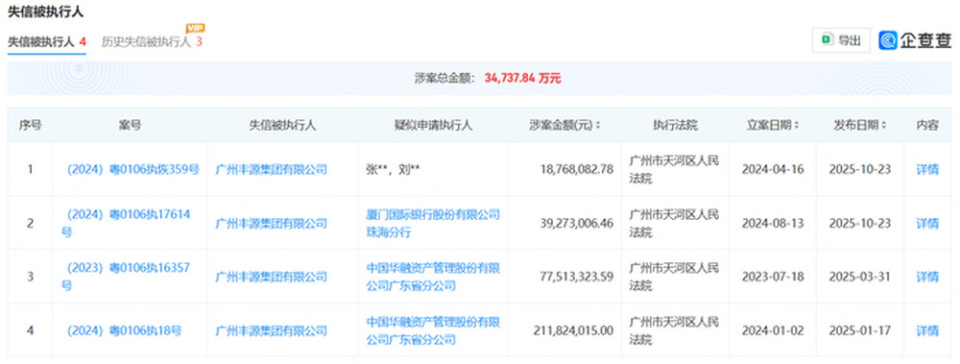Open 详情 for row 1
960x364 pixels.
[927, 169]
